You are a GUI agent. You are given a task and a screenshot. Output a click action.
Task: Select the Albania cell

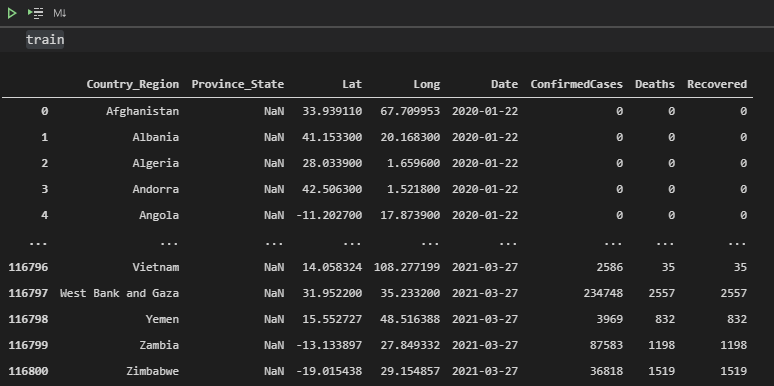click(155, 137)
